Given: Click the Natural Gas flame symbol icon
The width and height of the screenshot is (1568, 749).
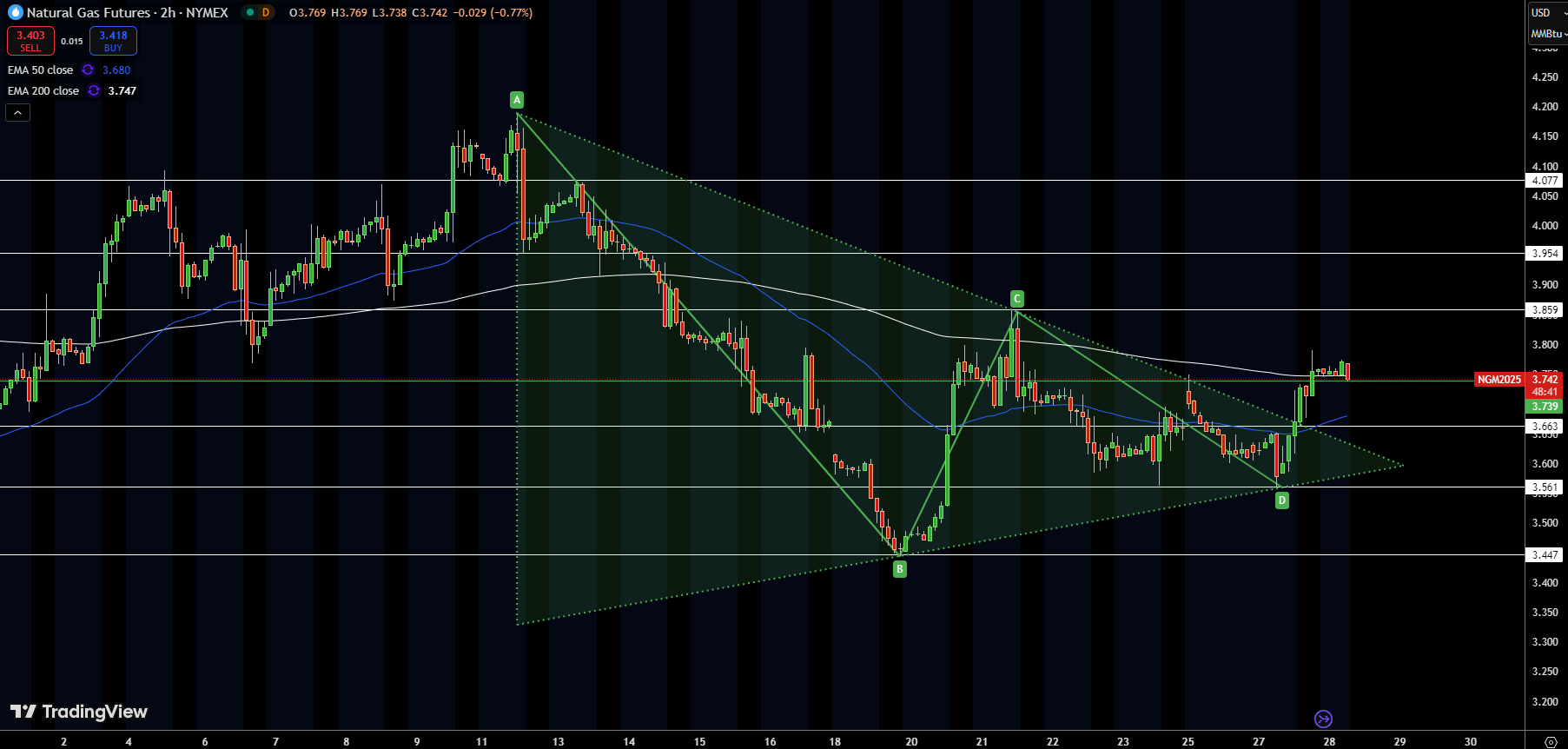Looking at the screenshot, I should [x=15, y=12].
